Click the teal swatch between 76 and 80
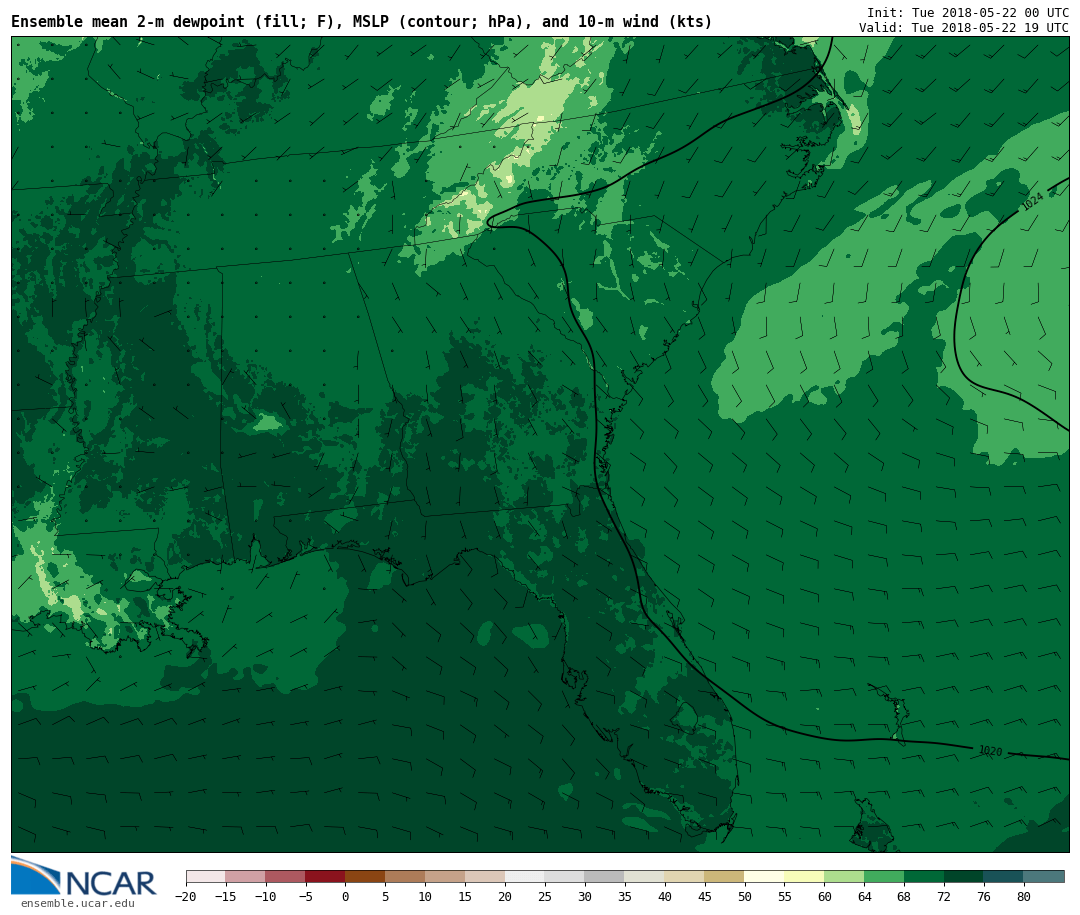 pos(1004,876)
